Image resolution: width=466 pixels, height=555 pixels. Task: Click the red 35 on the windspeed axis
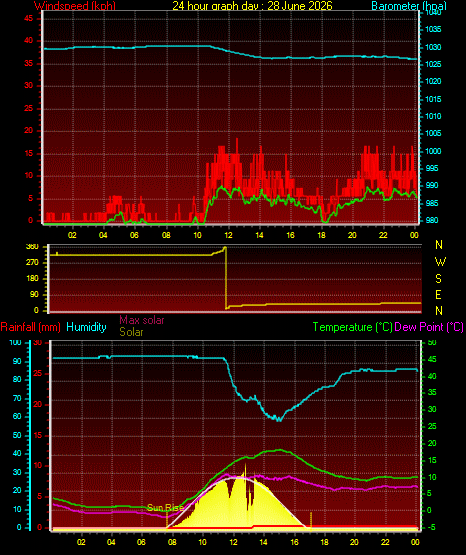tap(28, 63)
